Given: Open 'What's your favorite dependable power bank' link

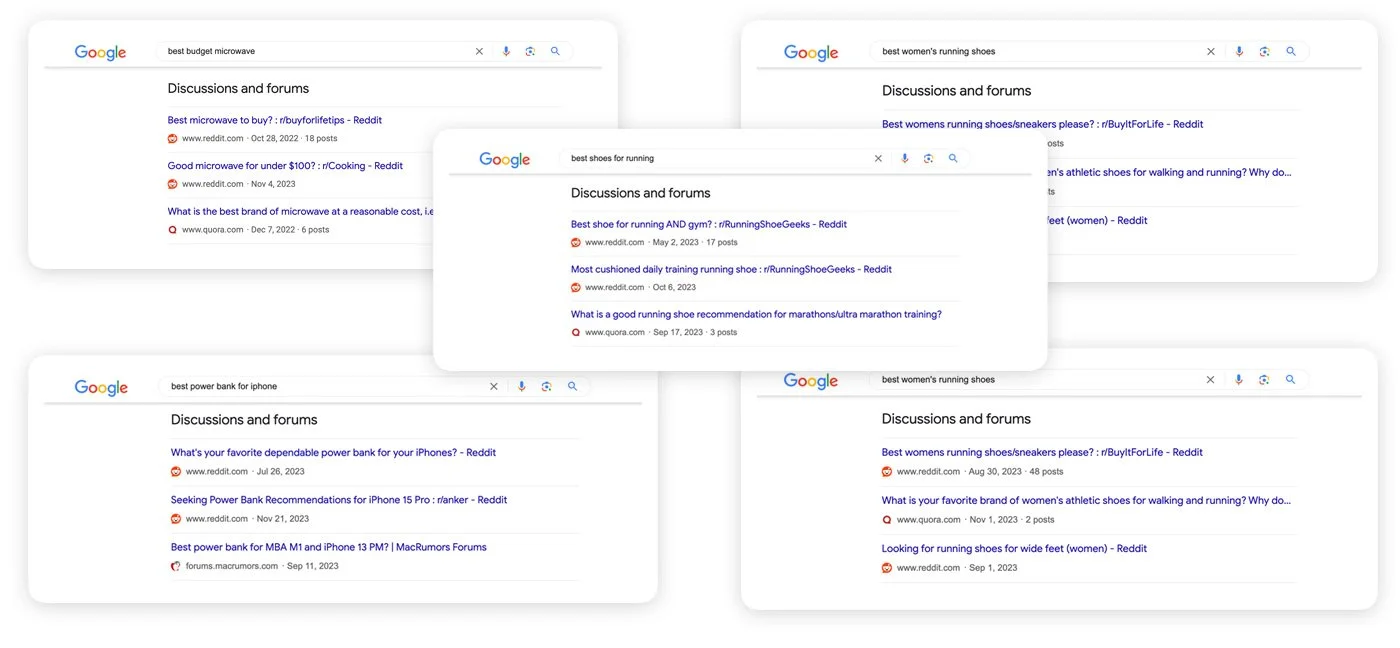Looking at the screenshot, I should 333,453.
